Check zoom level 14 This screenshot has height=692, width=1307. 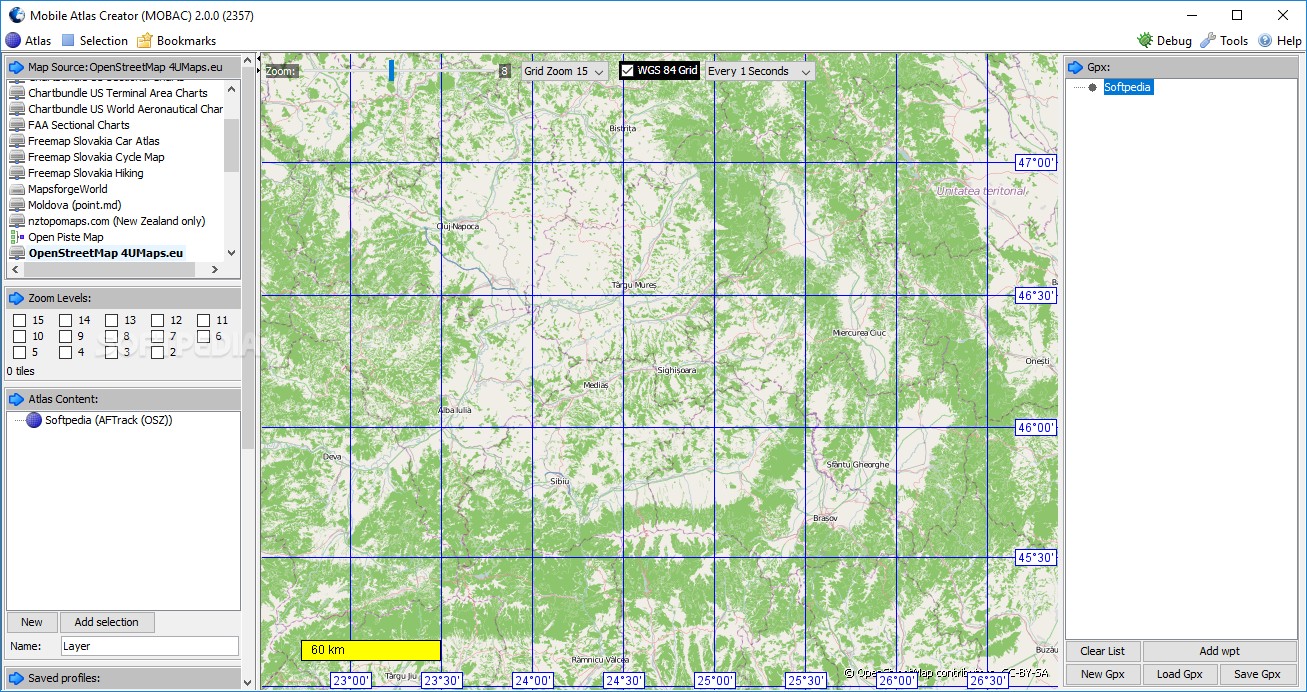click(65, 320)
